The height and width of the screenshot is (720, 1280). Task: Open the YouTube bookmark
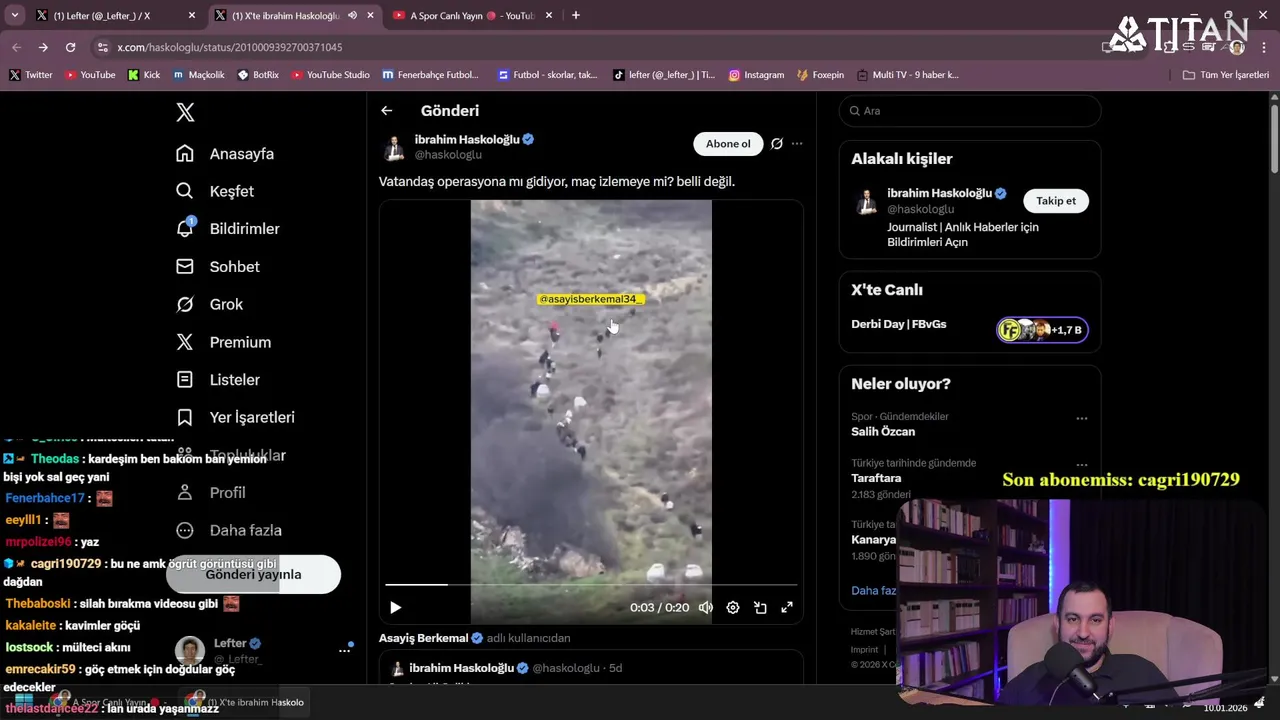tap(90, 75)
